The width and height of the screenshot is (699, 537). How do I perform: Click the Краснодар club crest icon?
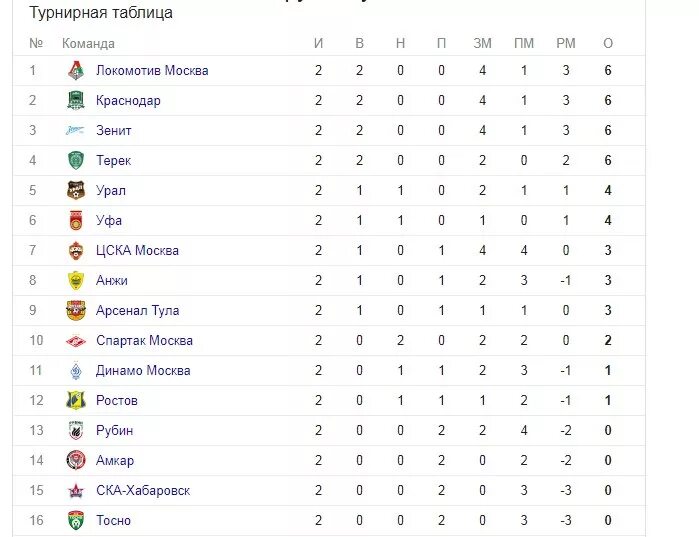[76, 100]
